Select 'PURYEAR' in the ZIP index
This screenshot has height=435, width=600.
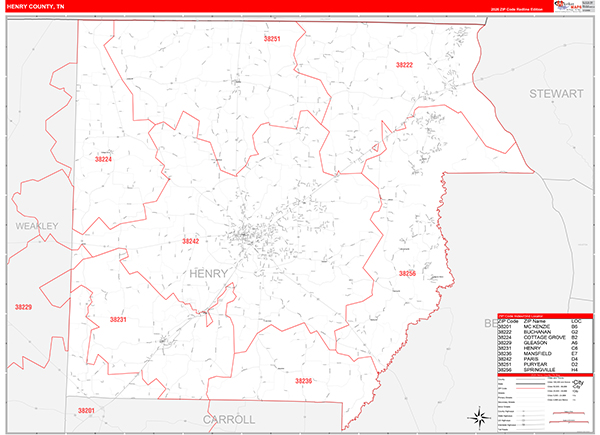[535, 364]
